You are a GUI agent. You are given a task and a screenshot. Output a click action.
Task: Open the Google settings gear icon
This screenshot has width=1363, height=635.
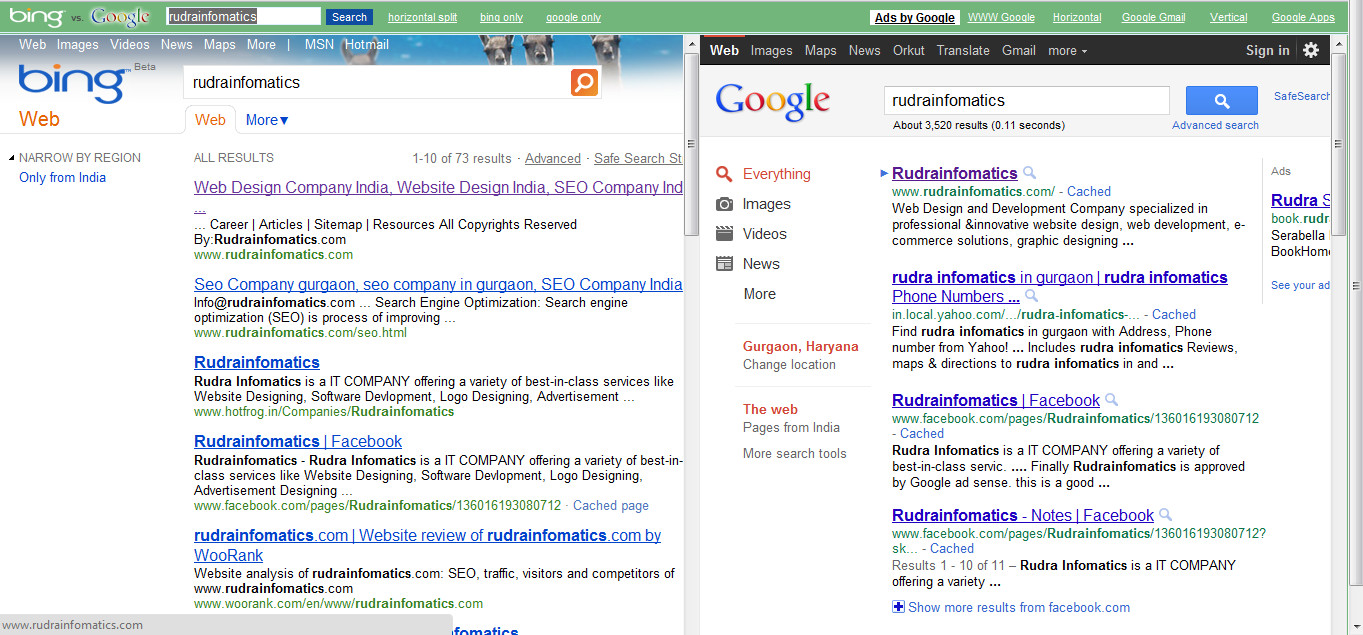tap(1311, 50)
